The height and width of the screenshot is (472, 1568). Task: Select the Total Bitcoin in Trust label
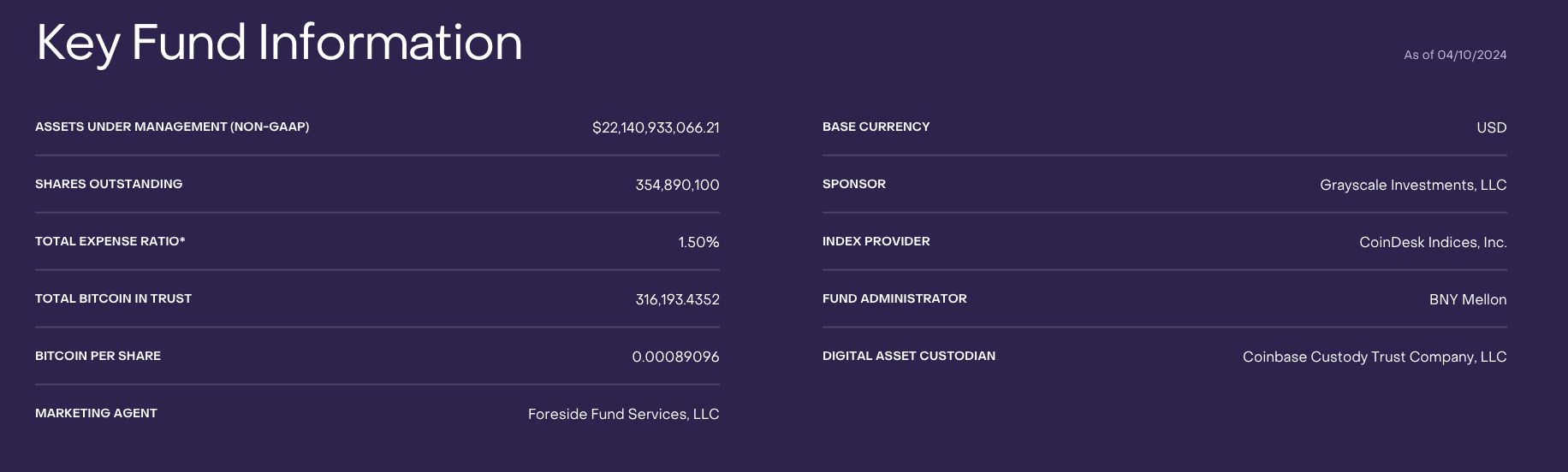pyautogui.click(x=113, y=298)
